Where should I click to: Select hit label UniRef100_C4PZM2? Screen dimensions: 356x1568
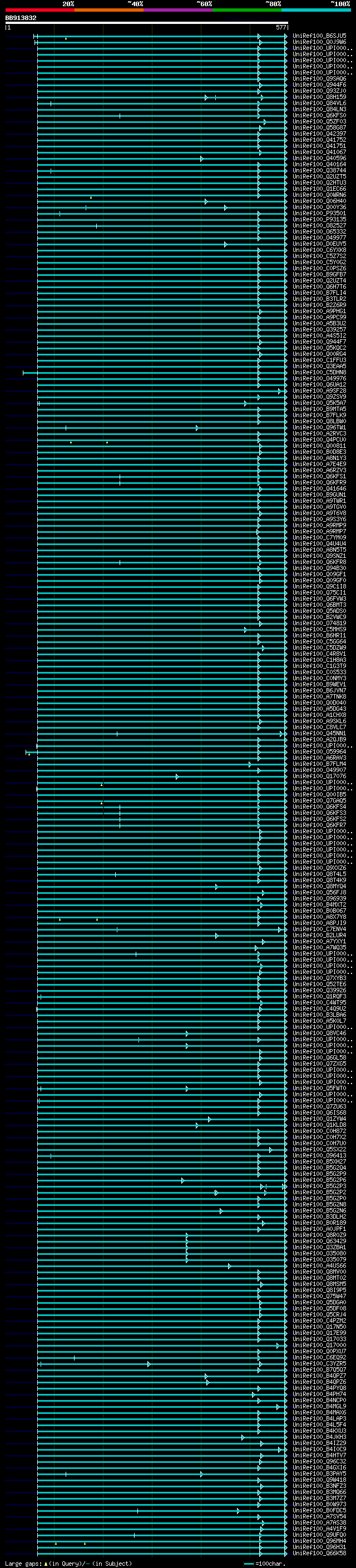(x=319, y=1320)
